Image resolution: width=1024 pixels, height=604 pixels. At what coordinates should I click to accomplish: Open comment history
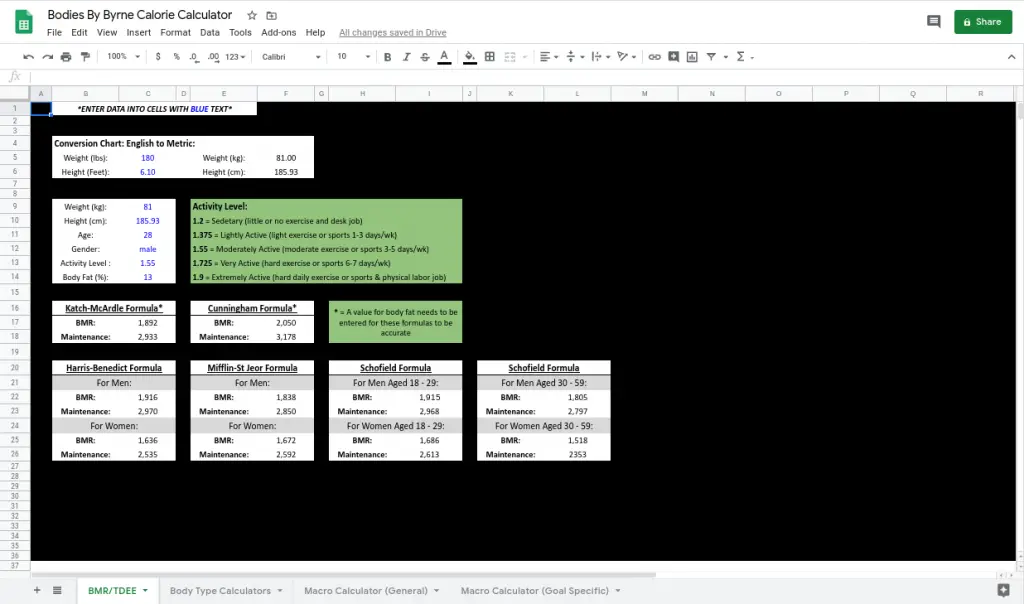[934, 22]
